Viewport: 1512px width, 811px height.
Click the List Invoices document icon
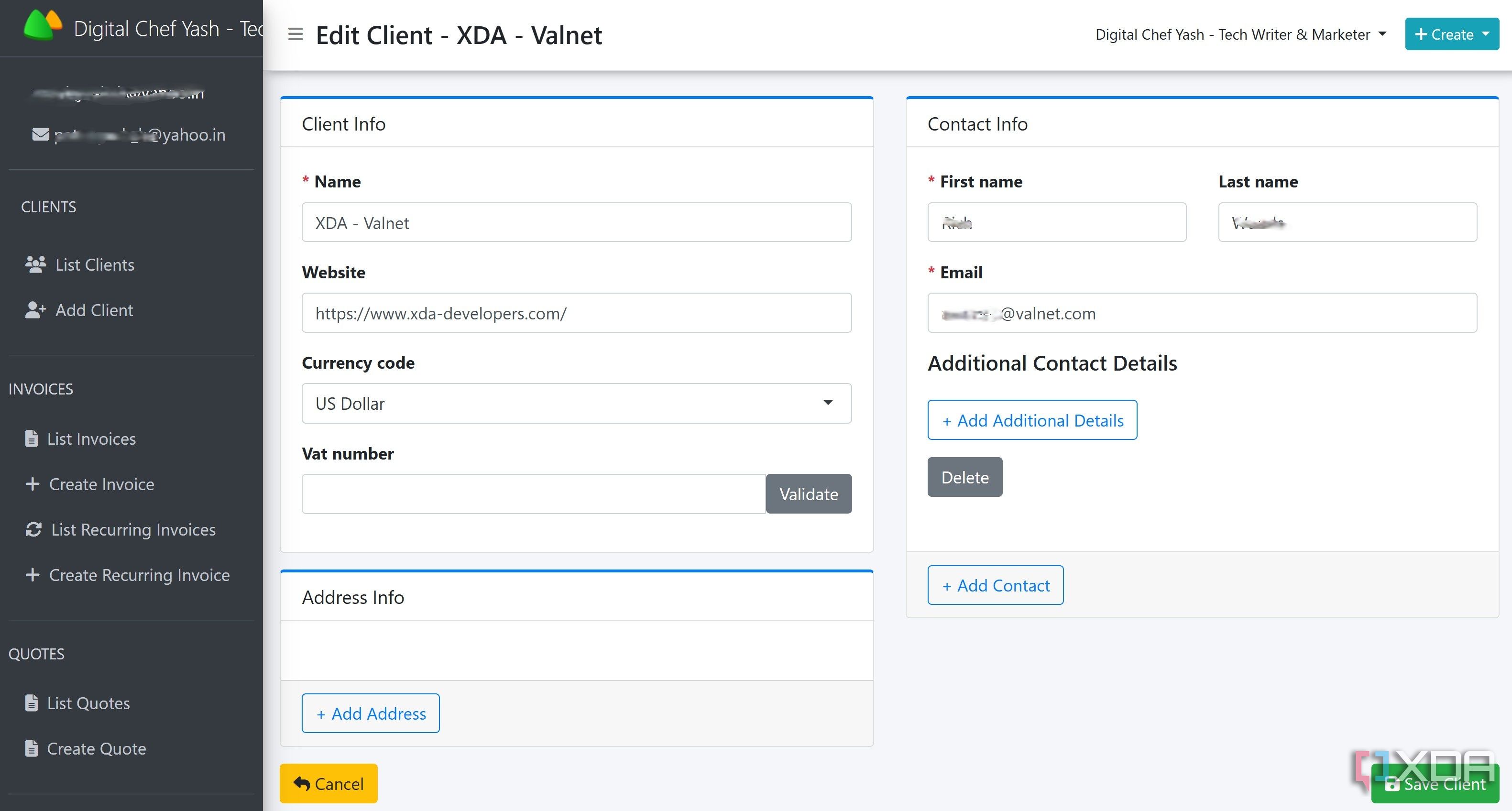[32, 438]
